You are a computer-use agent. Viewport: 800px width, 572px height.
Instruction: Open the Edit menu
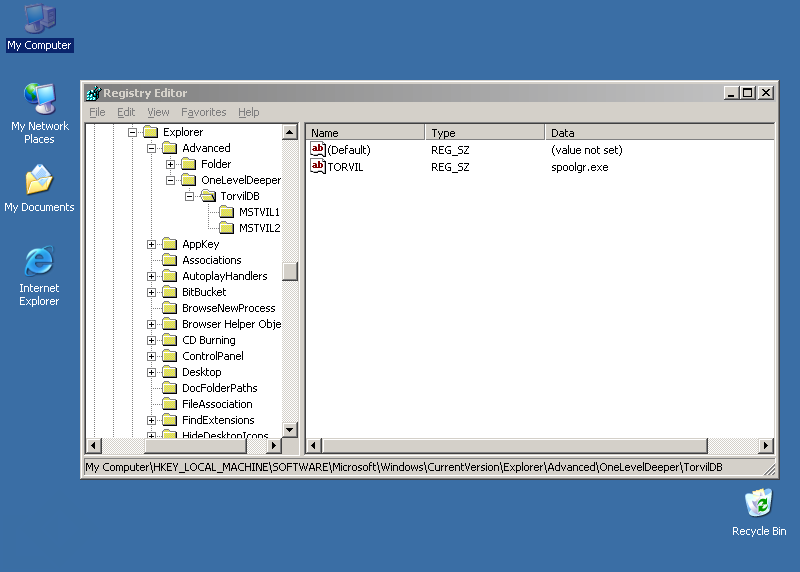[126, 112]
